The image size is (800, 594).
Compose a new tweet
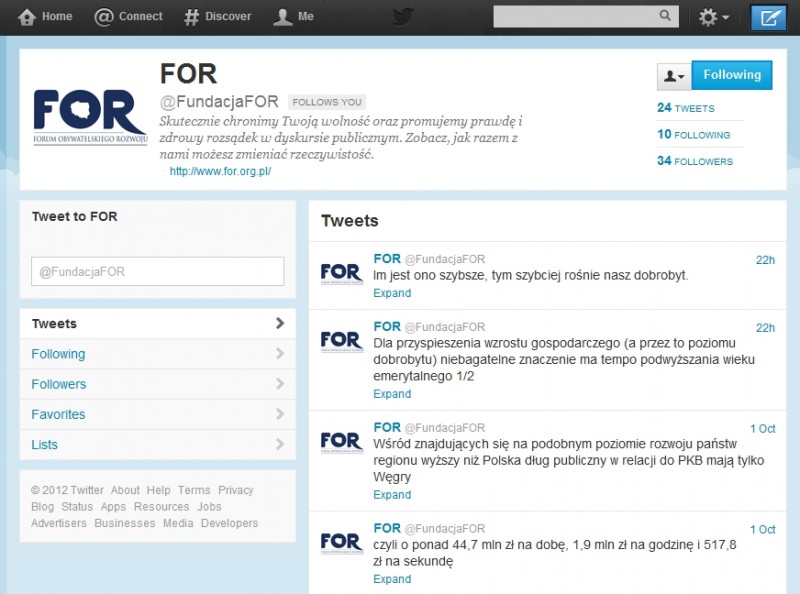pyautogui.click(x=769, y=18)
